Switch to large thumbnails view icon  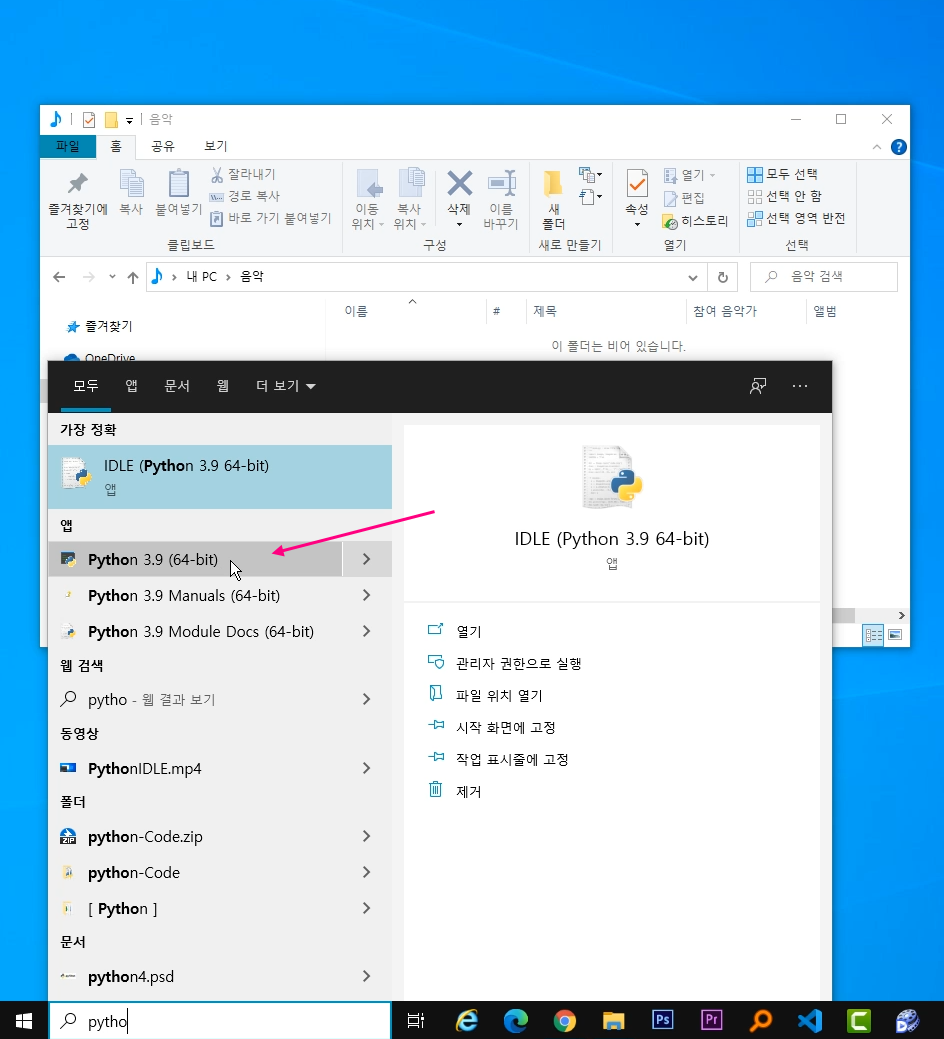click(x=895, y=635)
